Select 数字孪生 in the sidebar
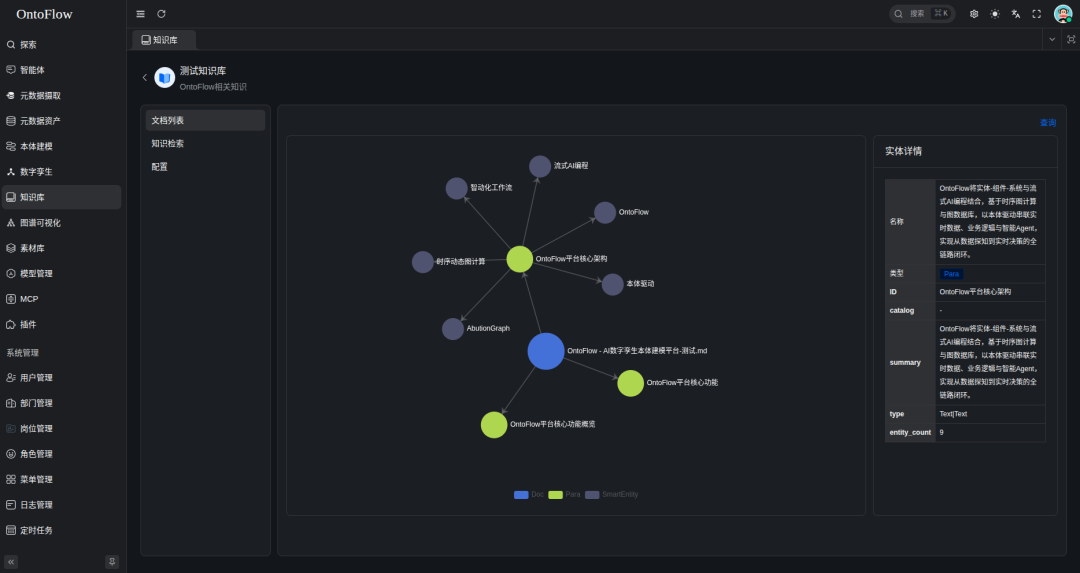Image resolution: width=1080 pixels, height=573 pixels. (62, 171)
